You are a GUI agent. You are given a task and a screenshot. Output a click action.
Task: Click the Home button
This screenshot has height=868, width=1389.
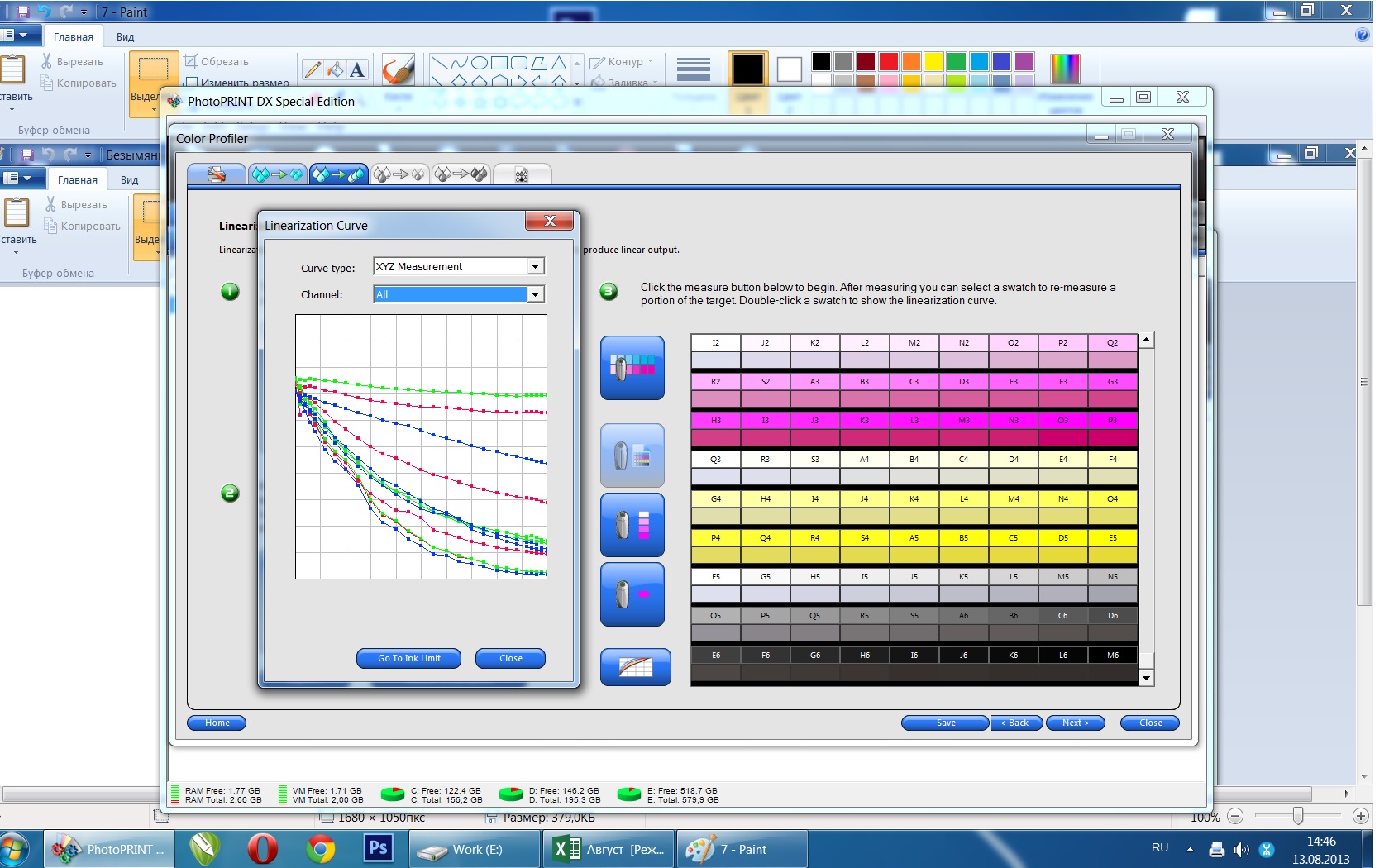coord(217,723)
